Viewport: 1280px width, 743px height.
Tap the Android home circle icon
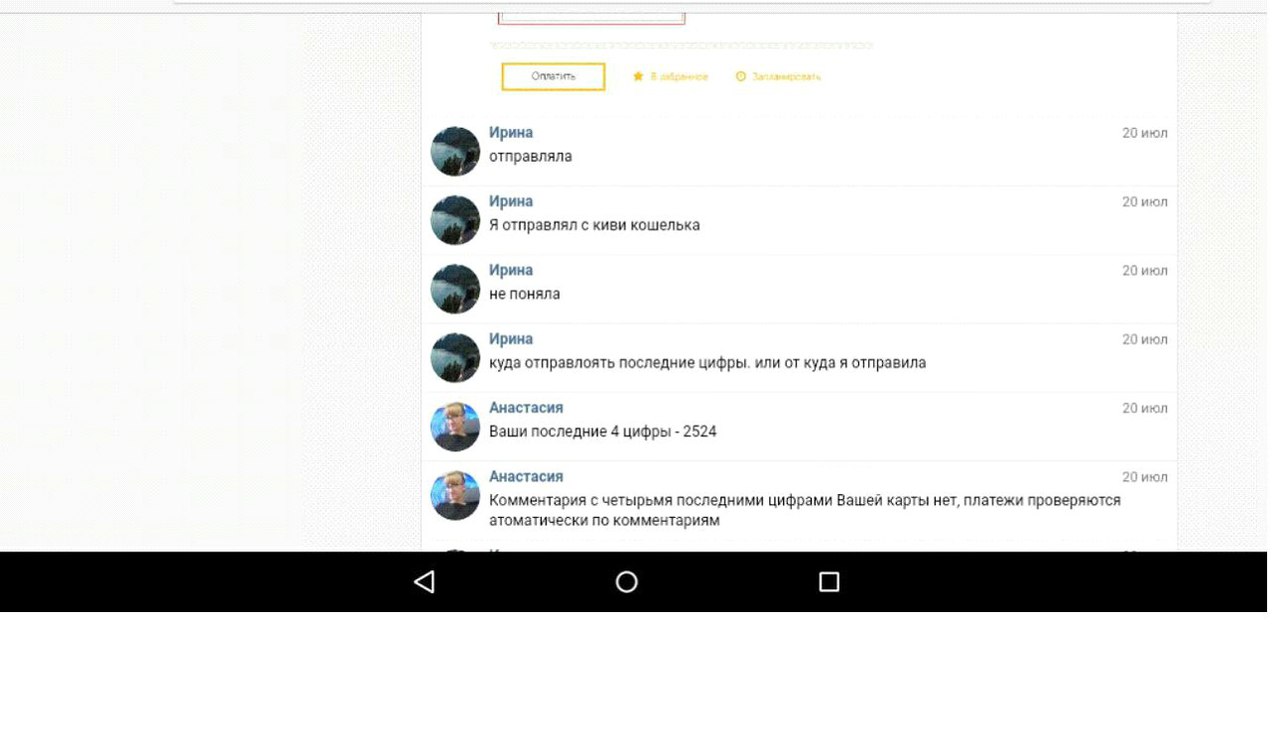coord(627,582)
